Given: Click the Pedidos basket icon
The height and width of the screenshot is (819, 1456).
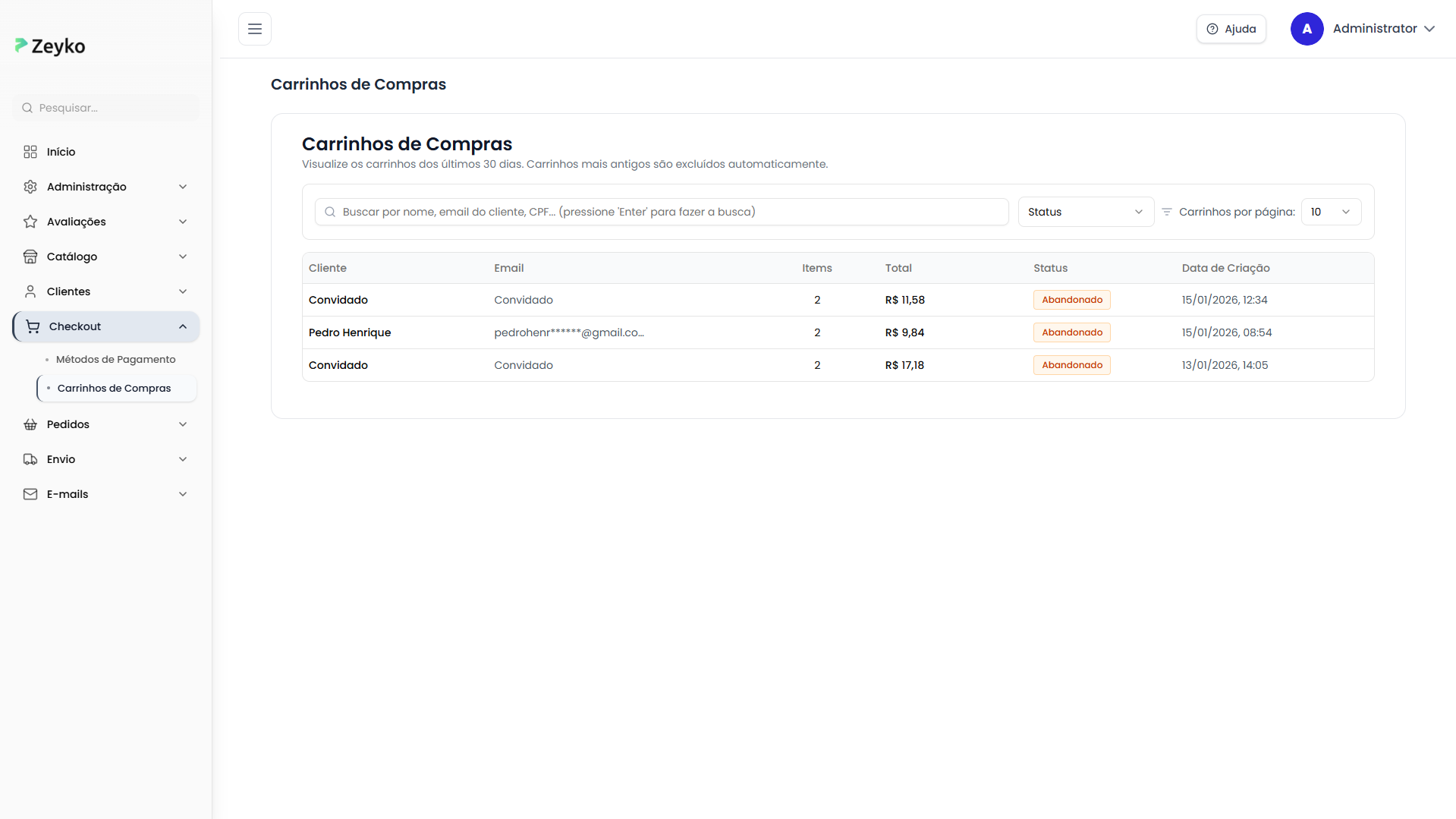Looking at the screenshot, I should (x=30, y=424).
